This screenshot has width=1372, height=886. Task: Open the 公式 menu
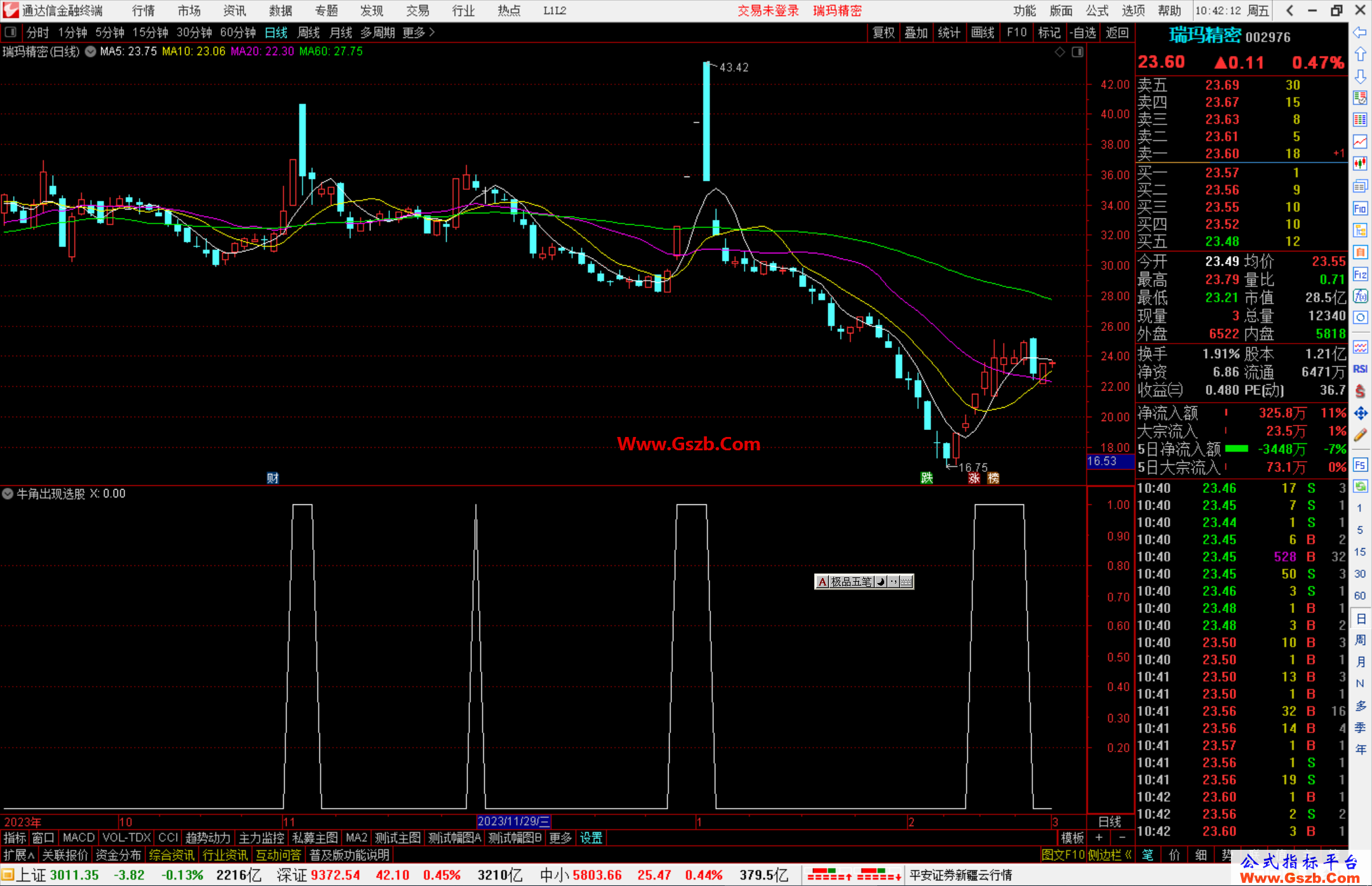(1097, 10)
